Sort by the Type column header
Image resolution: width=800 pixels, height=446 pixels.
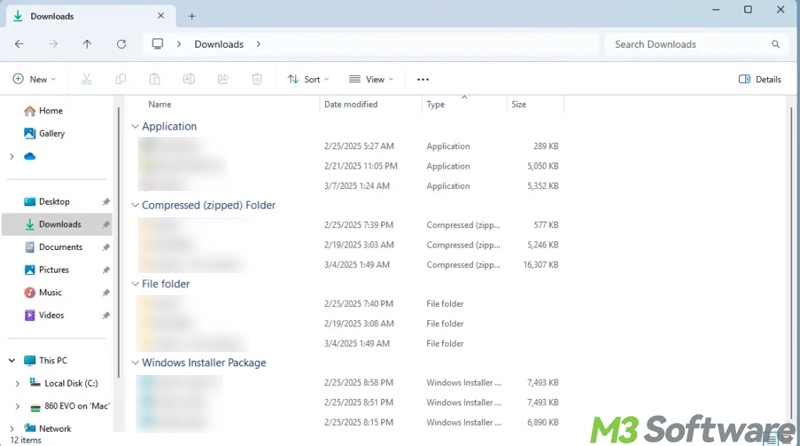(x=435, y=104)
